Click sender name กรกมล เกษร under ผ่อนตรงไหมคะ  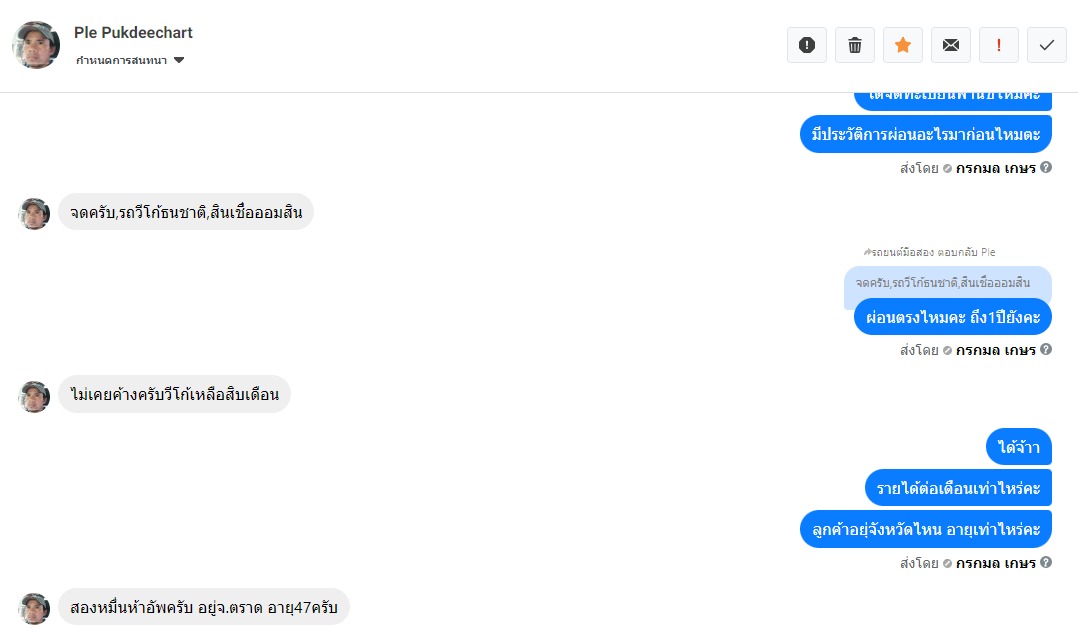[x=996, y=350]
